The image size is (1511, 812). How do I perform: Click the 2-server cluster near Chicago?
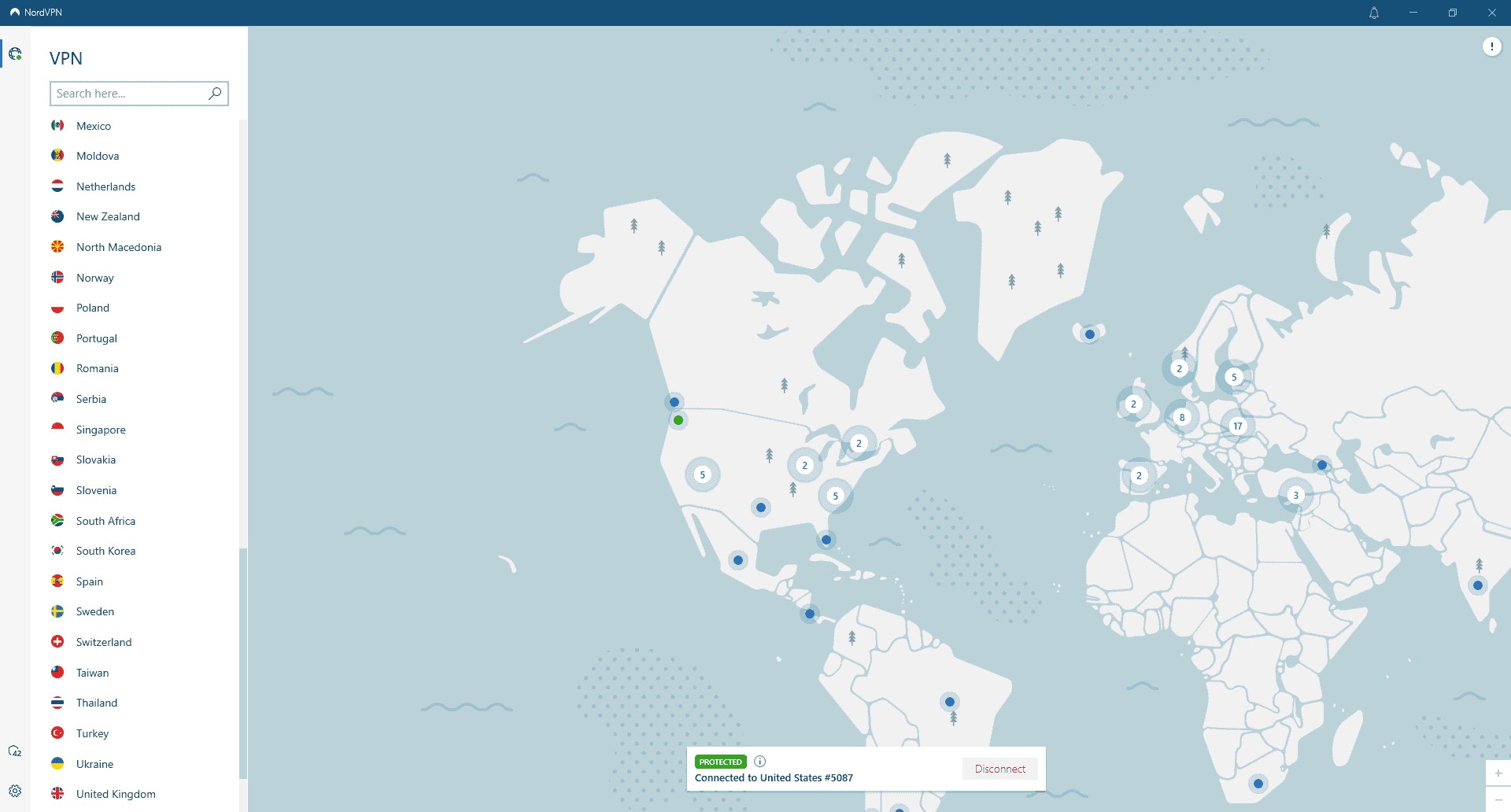804,465
